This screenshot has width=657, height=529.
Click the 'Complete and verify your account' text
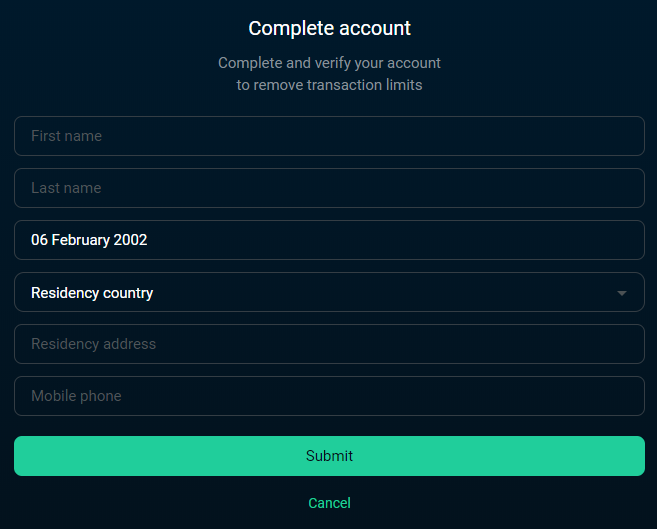[329, 63]
